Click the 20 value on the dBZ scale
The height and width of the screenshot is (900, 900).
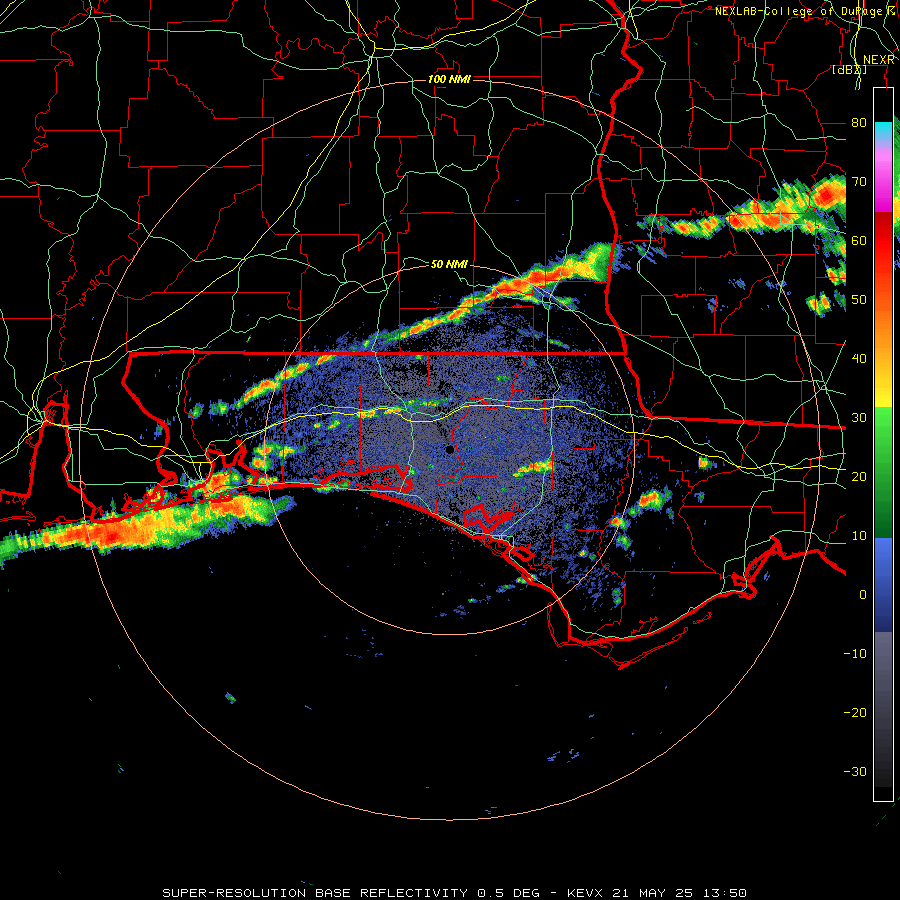pyautogui.click(x=859, y=476)
